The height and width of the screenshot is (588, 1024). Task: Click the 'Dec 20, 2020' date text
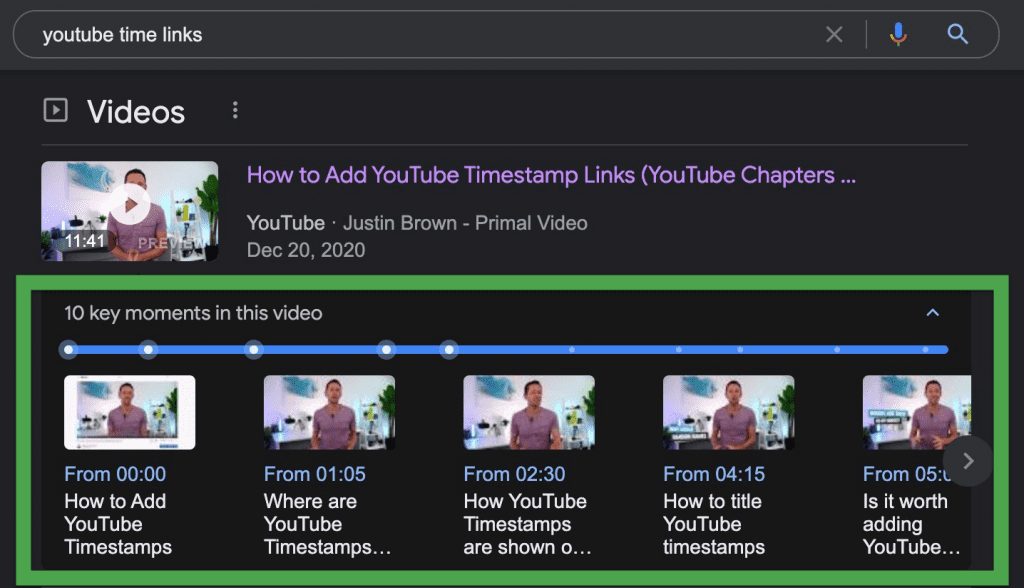(306, 250)
